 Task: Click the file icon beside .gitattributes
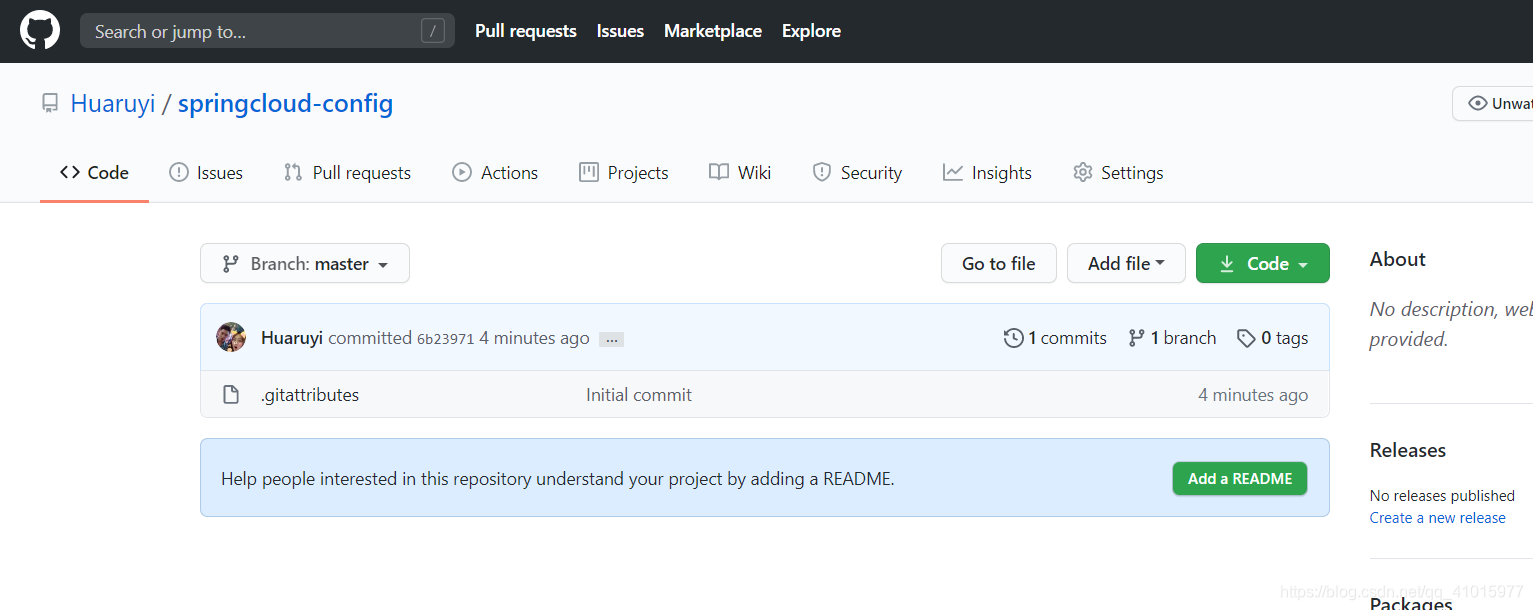tap(231, 394)
